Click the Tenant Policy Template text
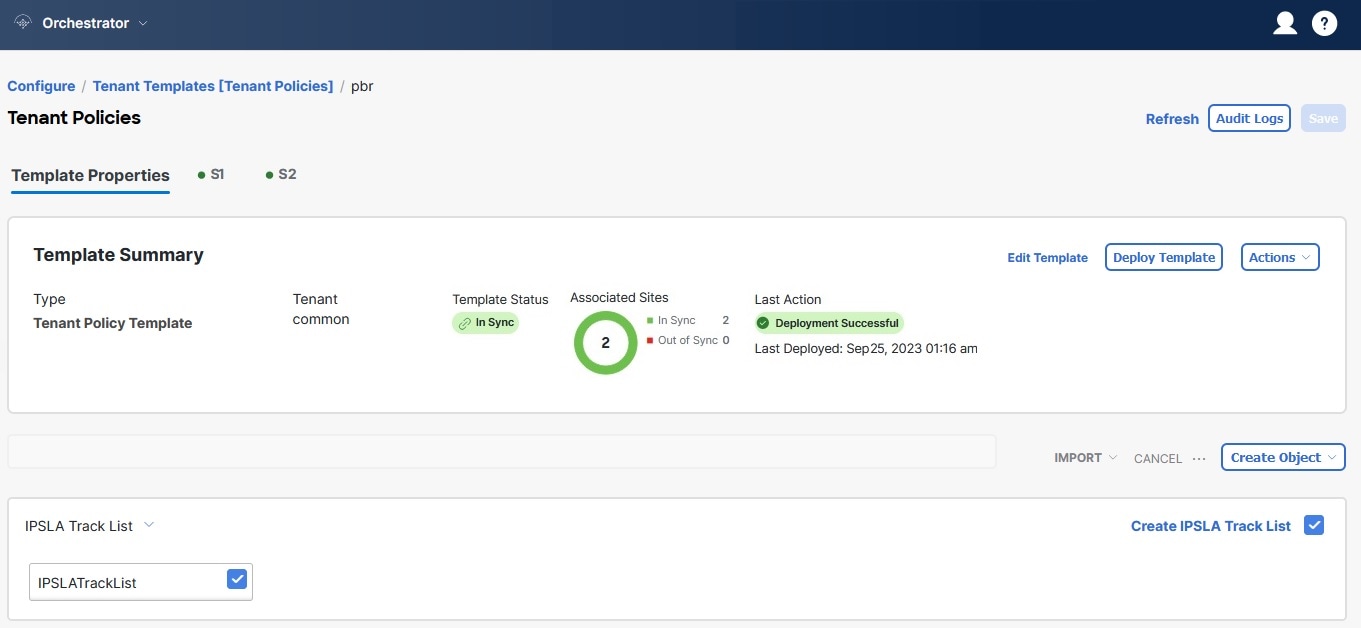1361x628 pixels. click(x=113, y=323)
